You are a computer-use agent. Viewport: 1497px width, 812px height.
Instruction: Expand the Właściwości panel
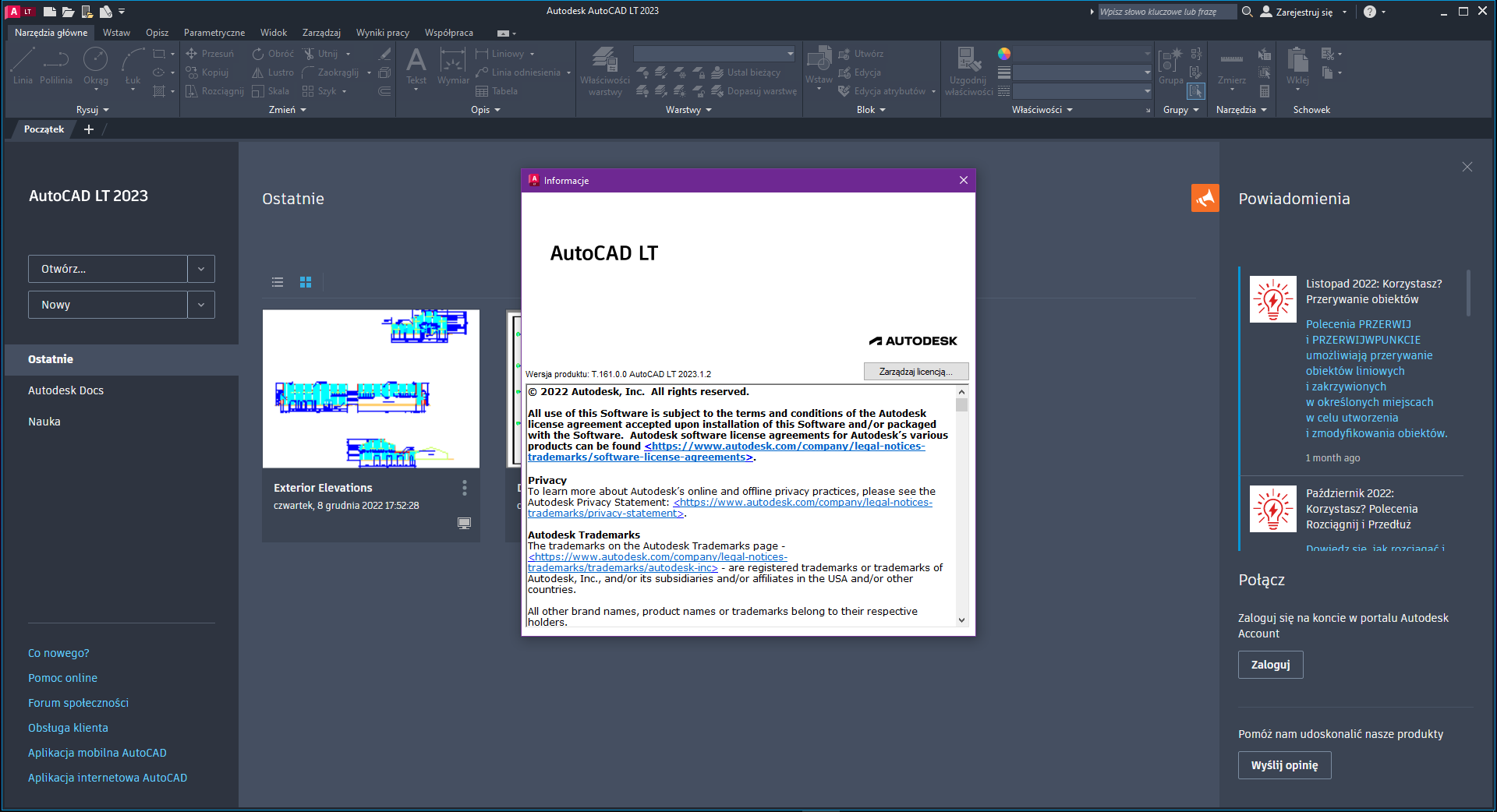[x=1042, y=110]
